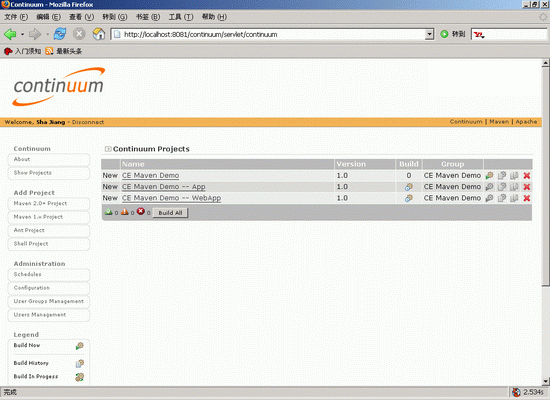Image resolution: width=550 pixels, height=400 pixels.
Task: Open the CE Maven Demo project link
Action: tap(150, 175)
